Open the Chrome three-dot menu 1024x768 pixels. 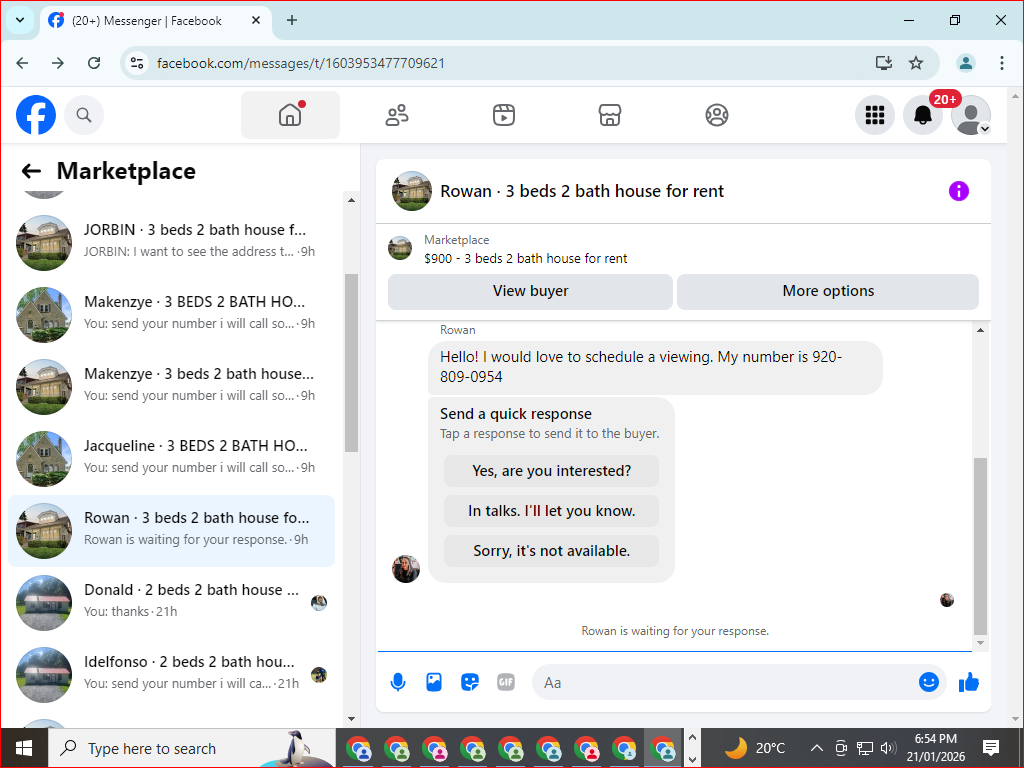coord(1002,63)
